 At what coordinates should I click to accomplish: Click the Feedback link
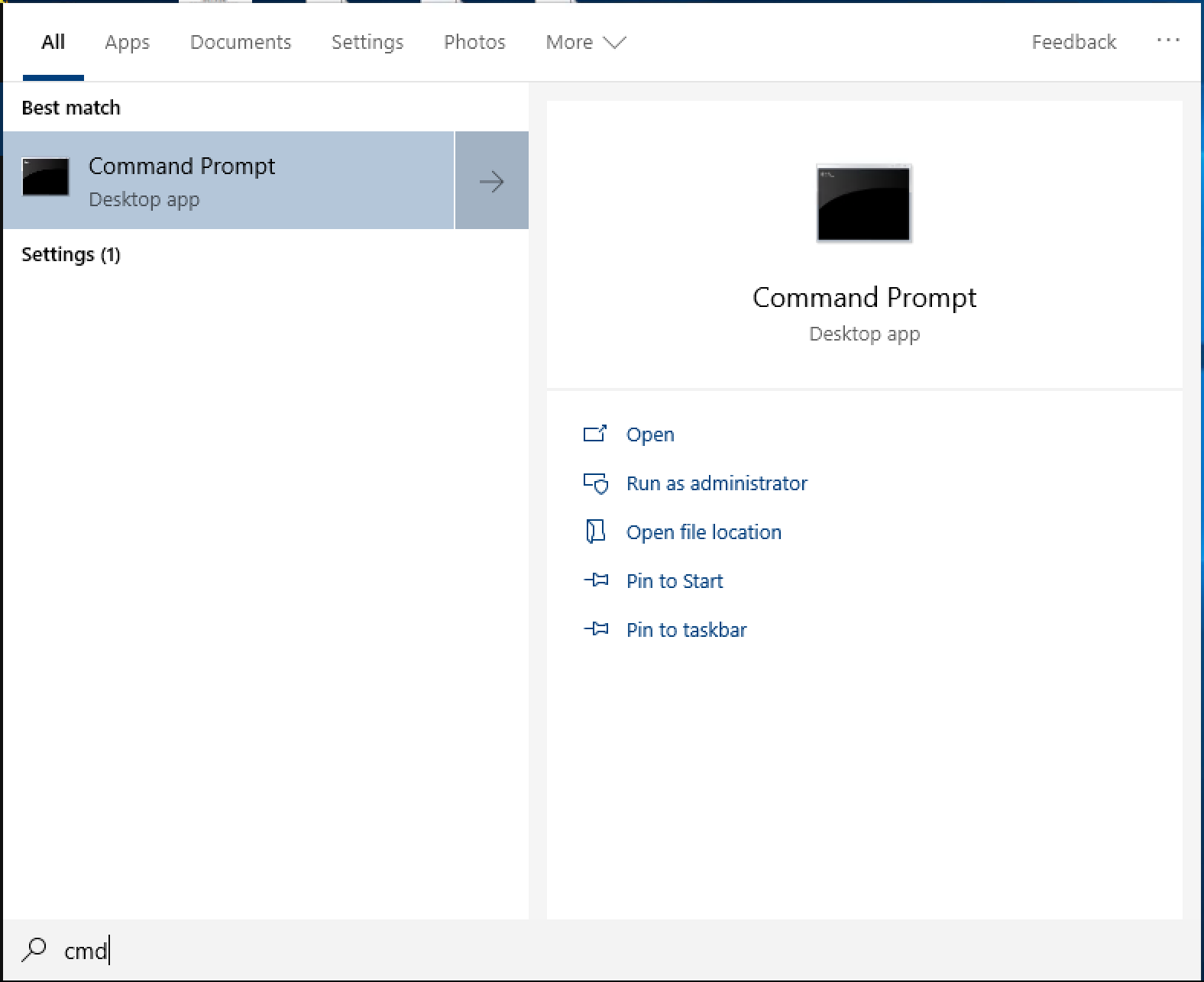[1073, 42]
